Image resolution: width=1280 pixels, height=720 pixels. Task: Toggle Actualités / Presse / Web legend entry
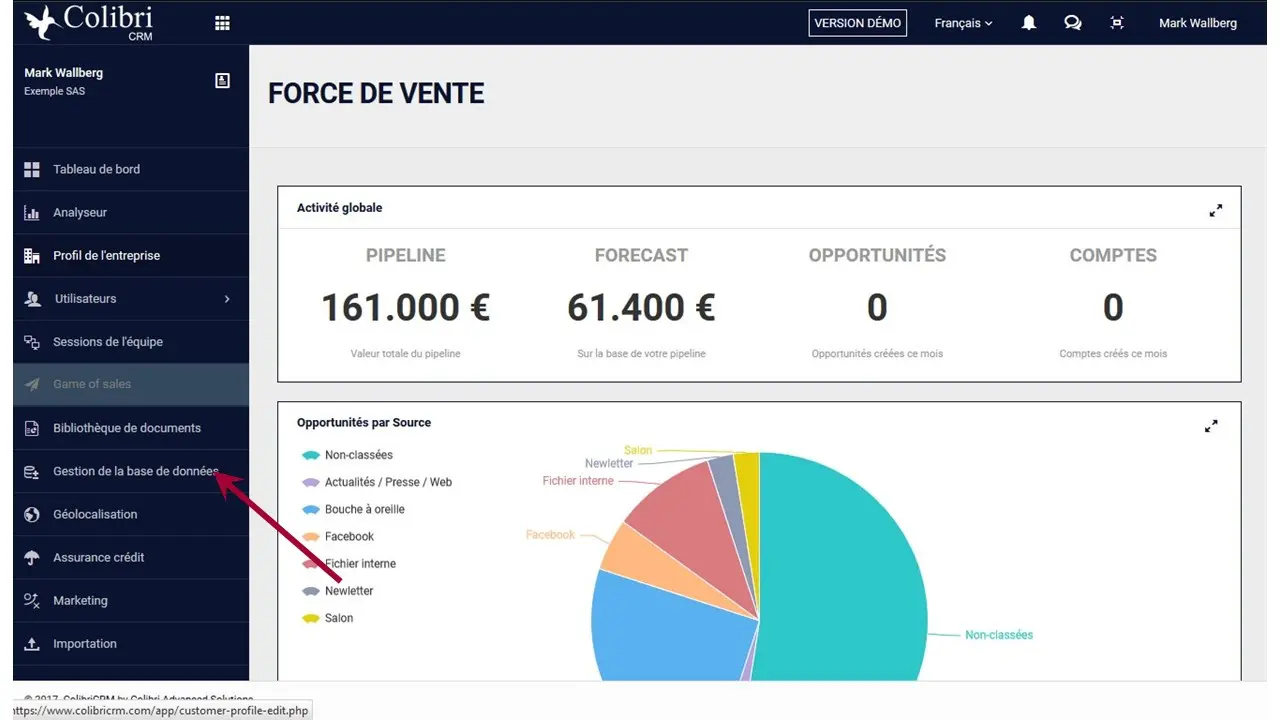point(377,482)
